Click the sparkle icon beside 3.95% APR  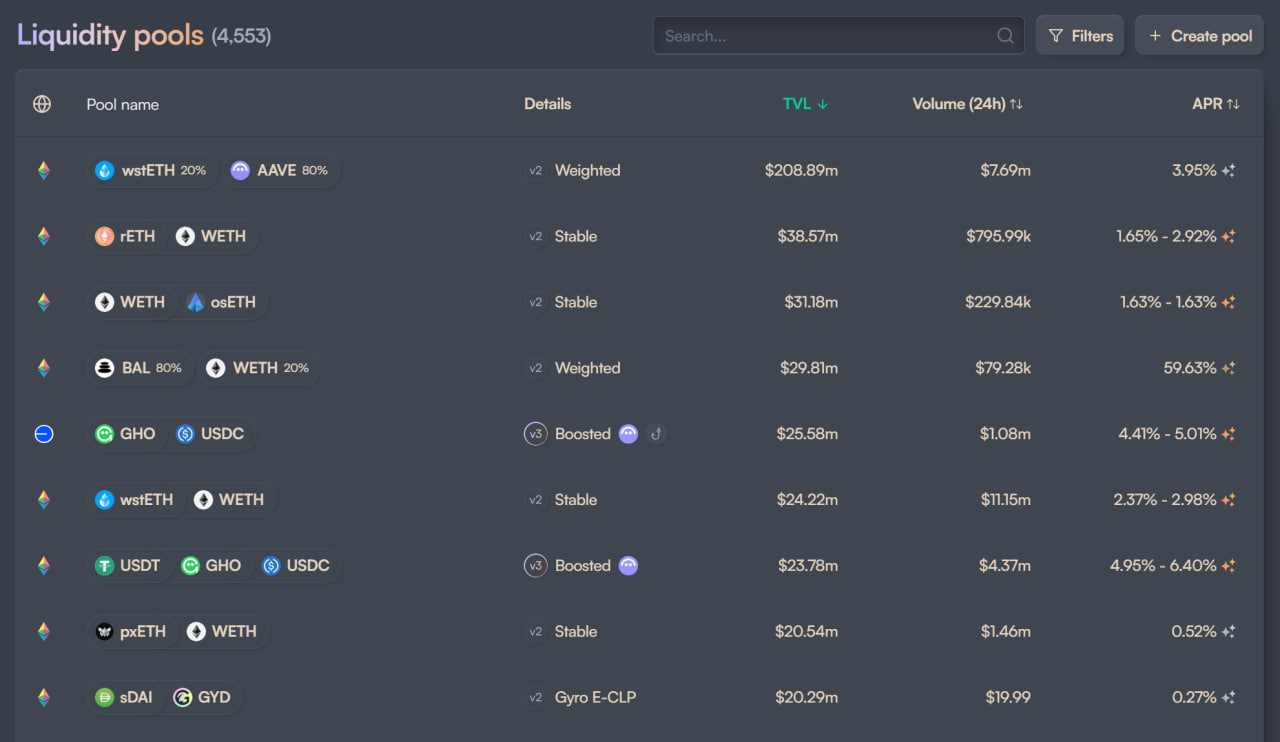[1229, 171]
